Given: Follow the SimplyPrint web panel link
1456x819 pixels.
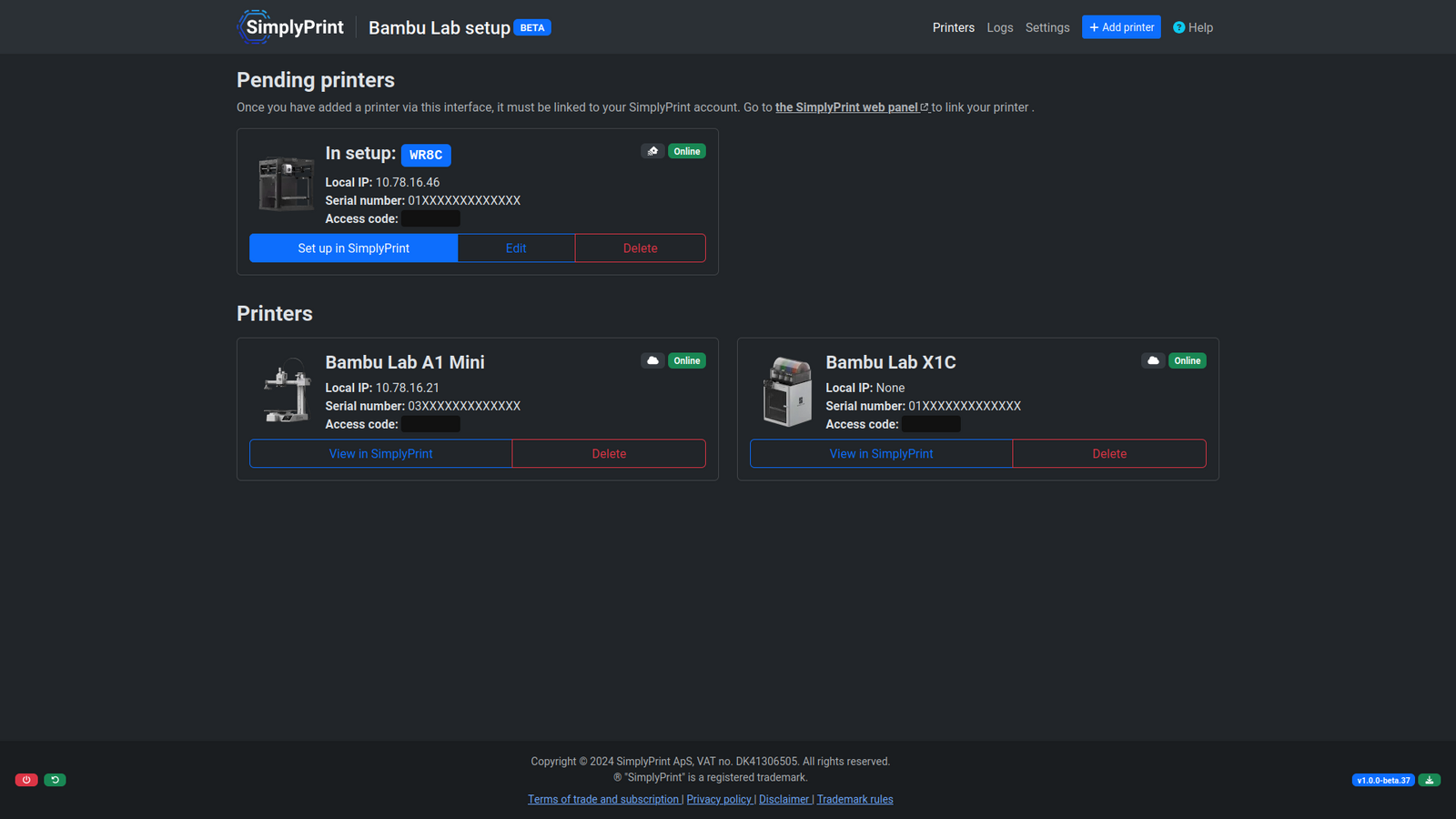Looking at the screenshot, I should 852,107.
